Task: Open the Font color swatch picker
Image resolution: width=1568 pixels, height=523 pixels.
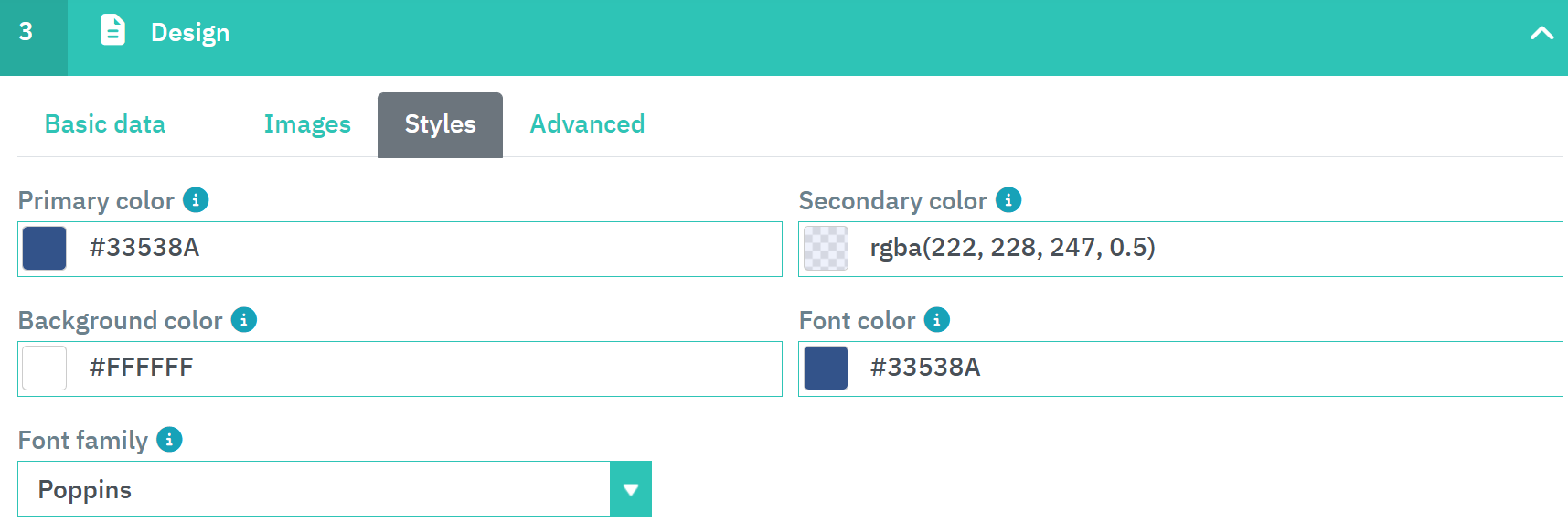Action: coord(826,368)
